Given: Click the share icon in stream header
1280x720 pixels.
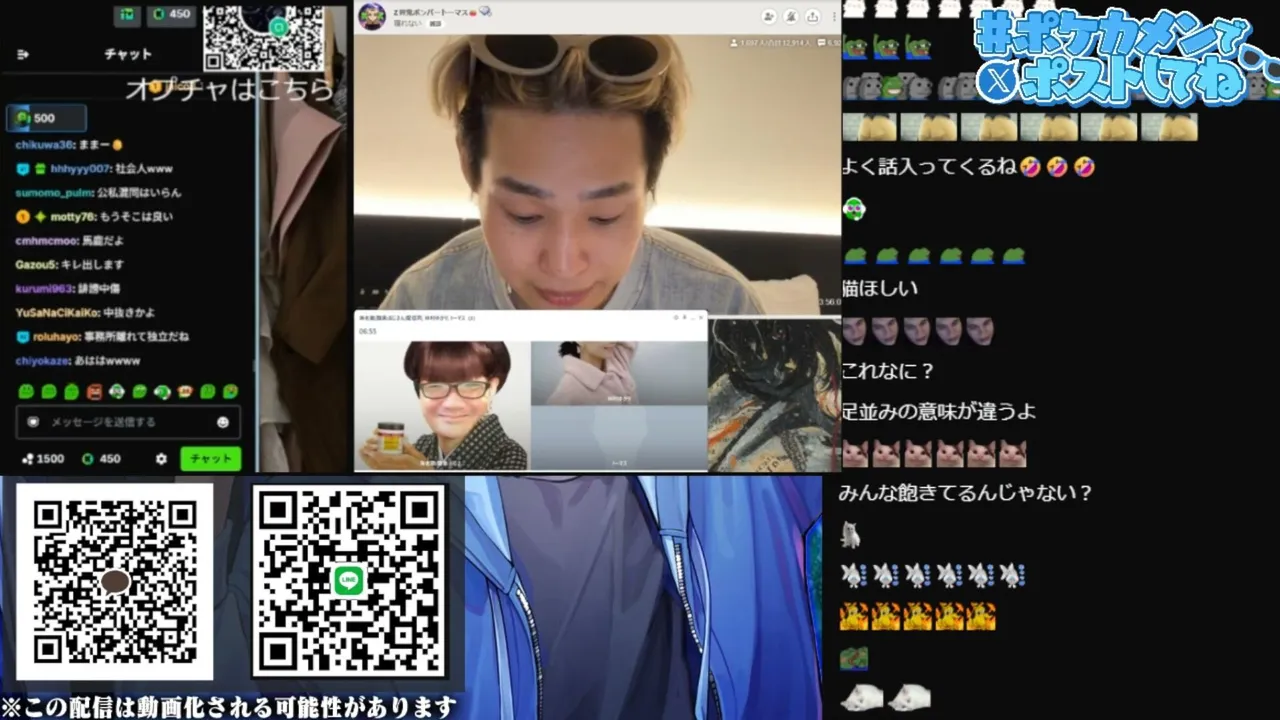Looking at the screenshot, I should [x=812, y=16].
